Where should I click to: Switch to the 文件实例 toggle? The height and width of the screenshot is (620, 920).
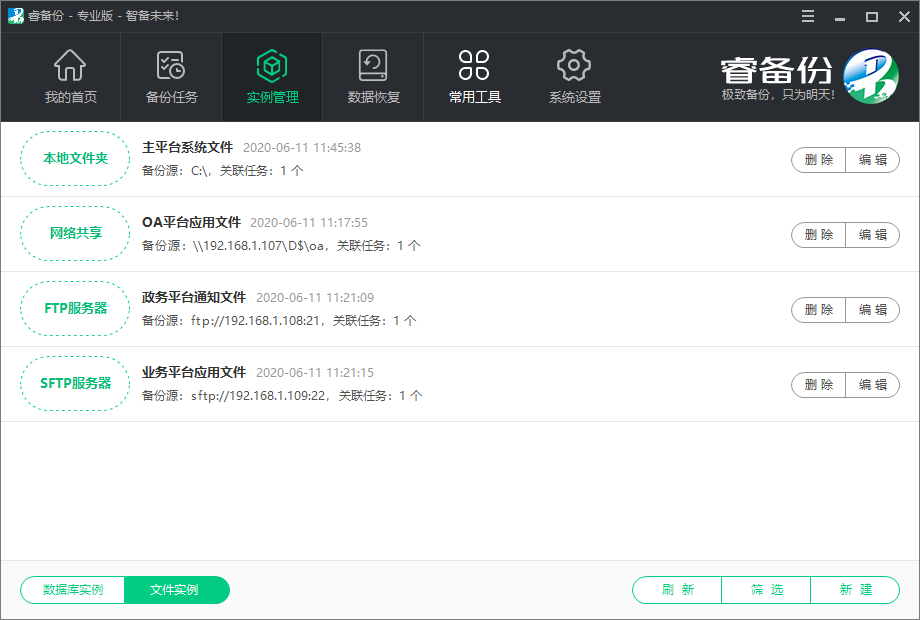click(x=175, y=590)
